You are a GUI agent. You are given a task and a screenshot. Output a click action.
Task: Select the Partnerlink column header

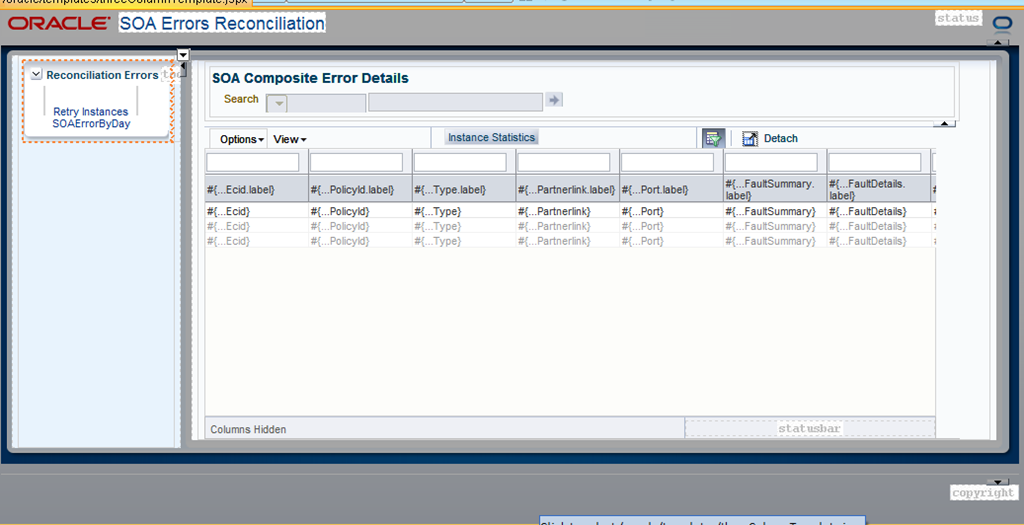click(x=567, y=189)
